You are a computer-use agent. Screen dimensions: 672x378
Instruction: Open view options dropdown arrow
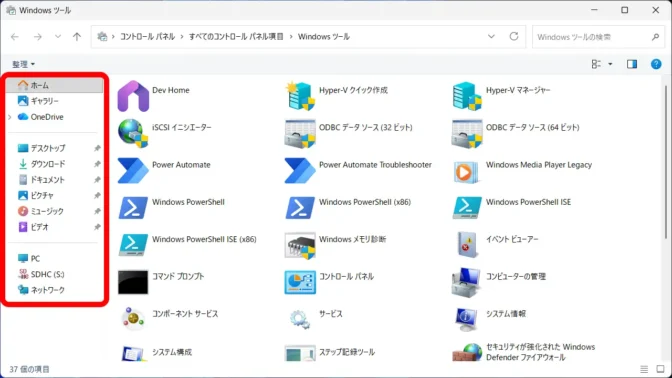pyautogui.click(x=610, y=64)
